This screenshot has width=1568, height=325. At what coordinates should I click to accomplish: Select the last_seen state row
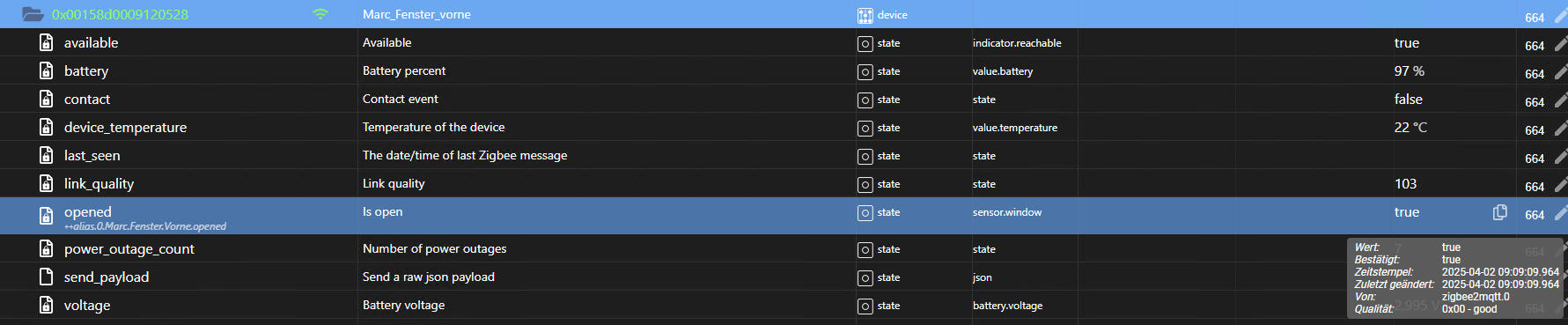click(x=784, y=155)
